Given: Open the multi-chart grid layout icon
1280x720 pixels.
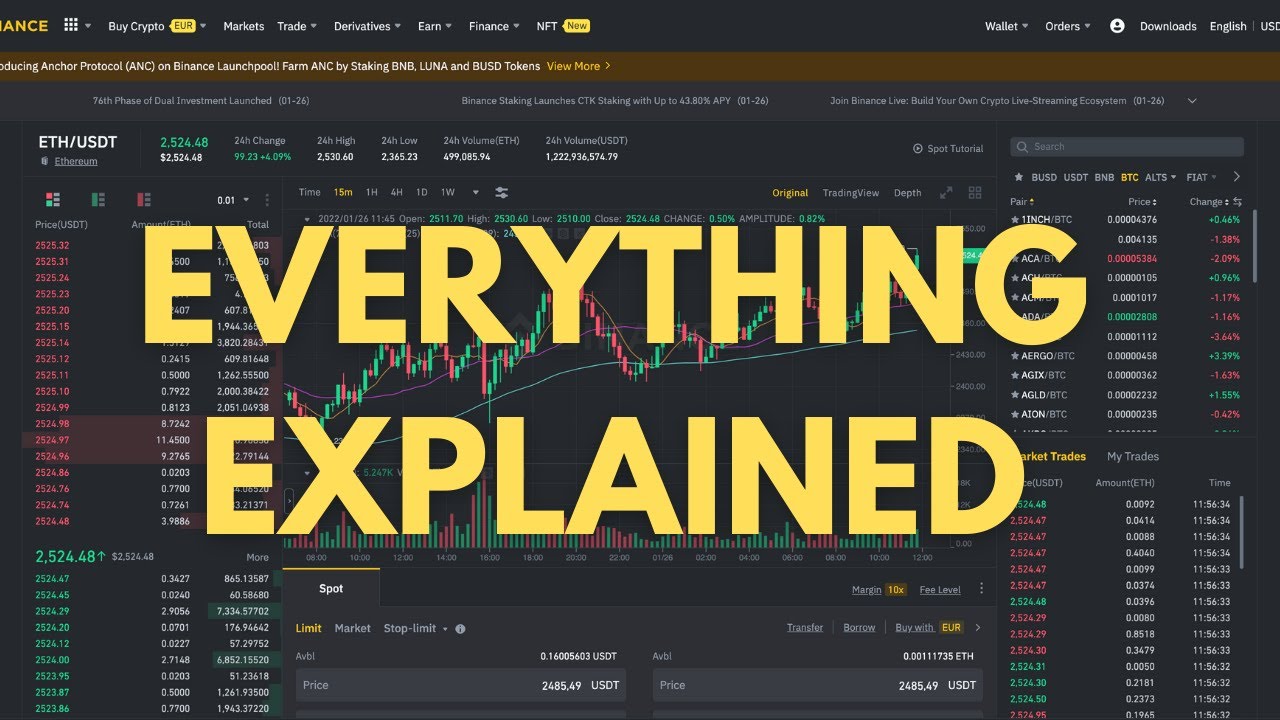Looking at the screenshot, I should (x=975, y=193).
